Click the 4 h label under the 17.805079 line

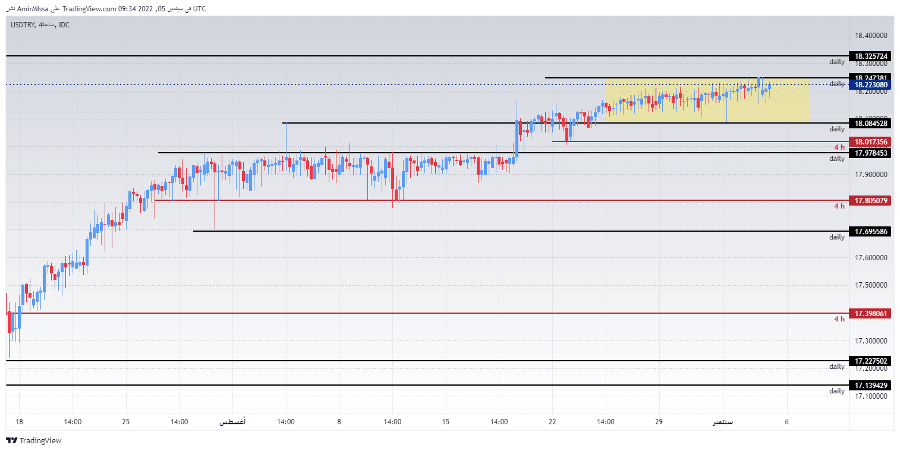[x=839, y=206]
